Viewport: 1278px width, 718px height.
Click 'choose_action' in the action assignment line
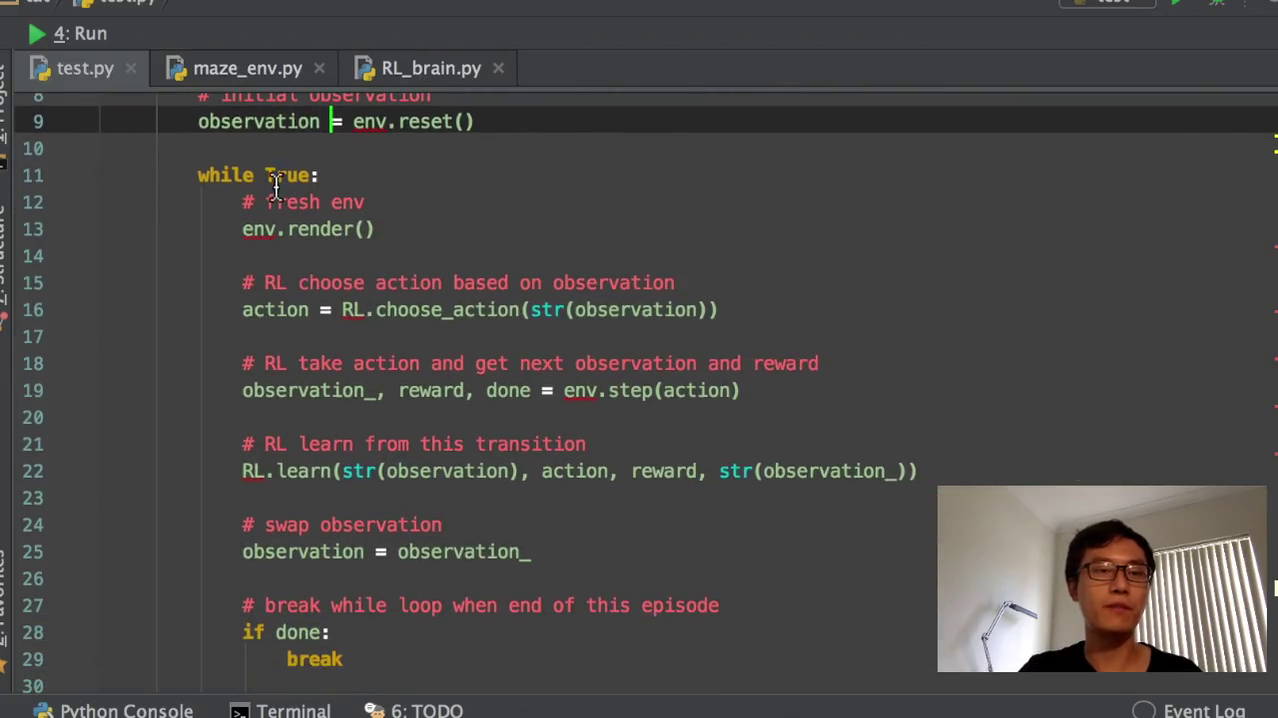447,310
